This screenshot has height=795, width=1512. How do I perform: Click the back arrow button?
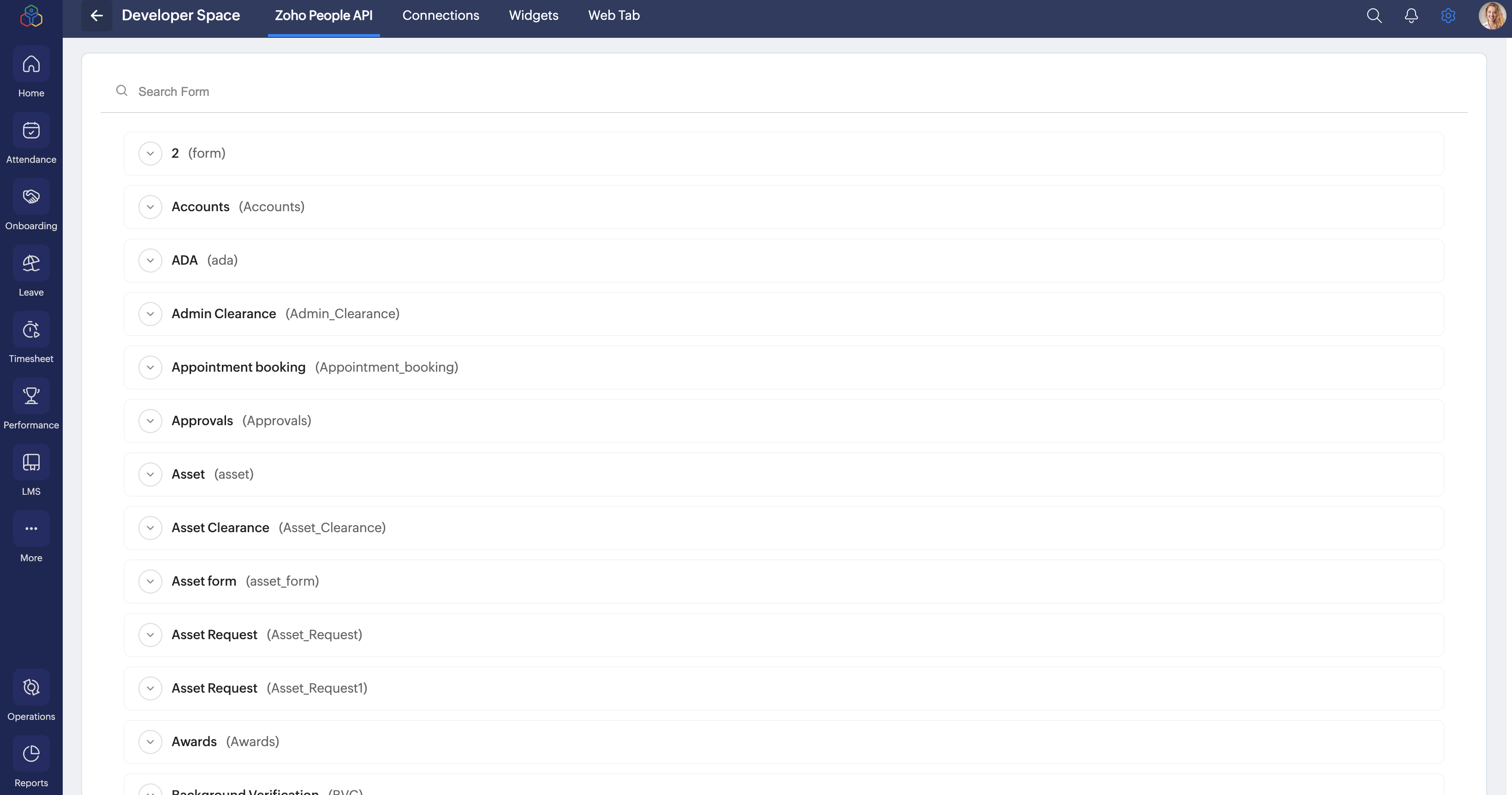pyautogui.click(x=97, y=16)
